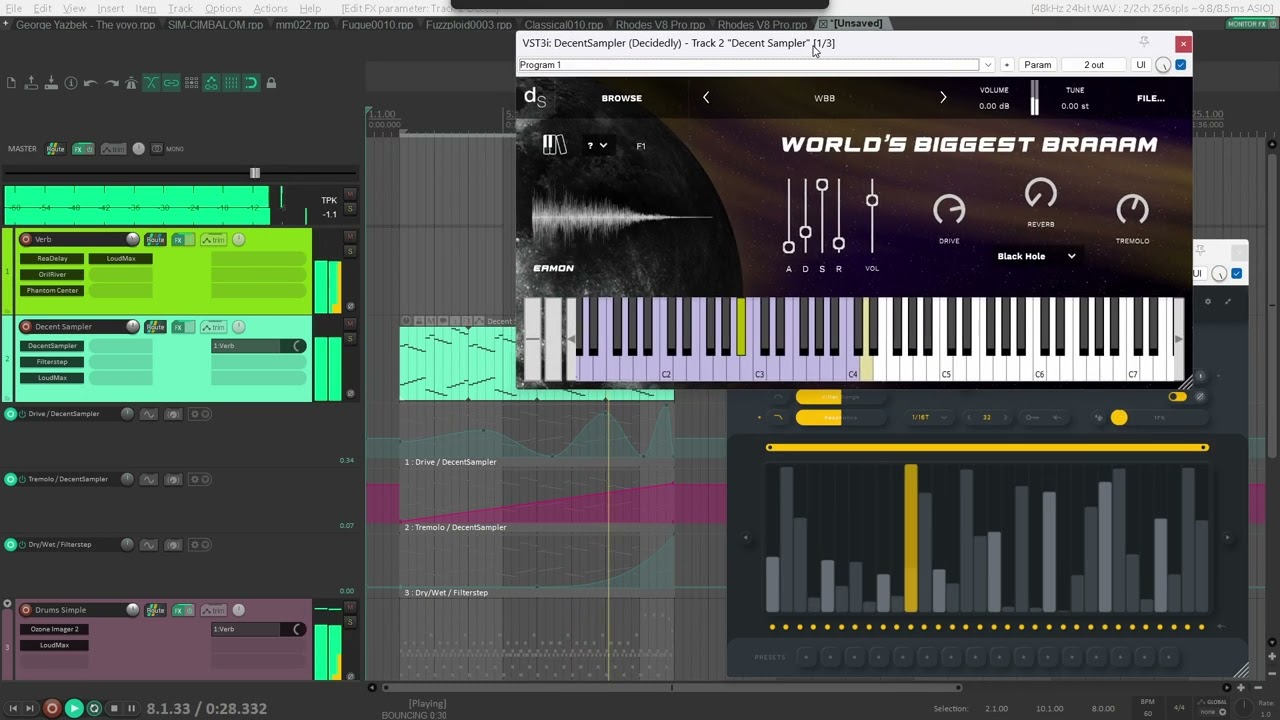Click the Redo arrow in toolbar
Image resolution: width=1280 pixels, height=720 pixels.
[x=111, y=83]
